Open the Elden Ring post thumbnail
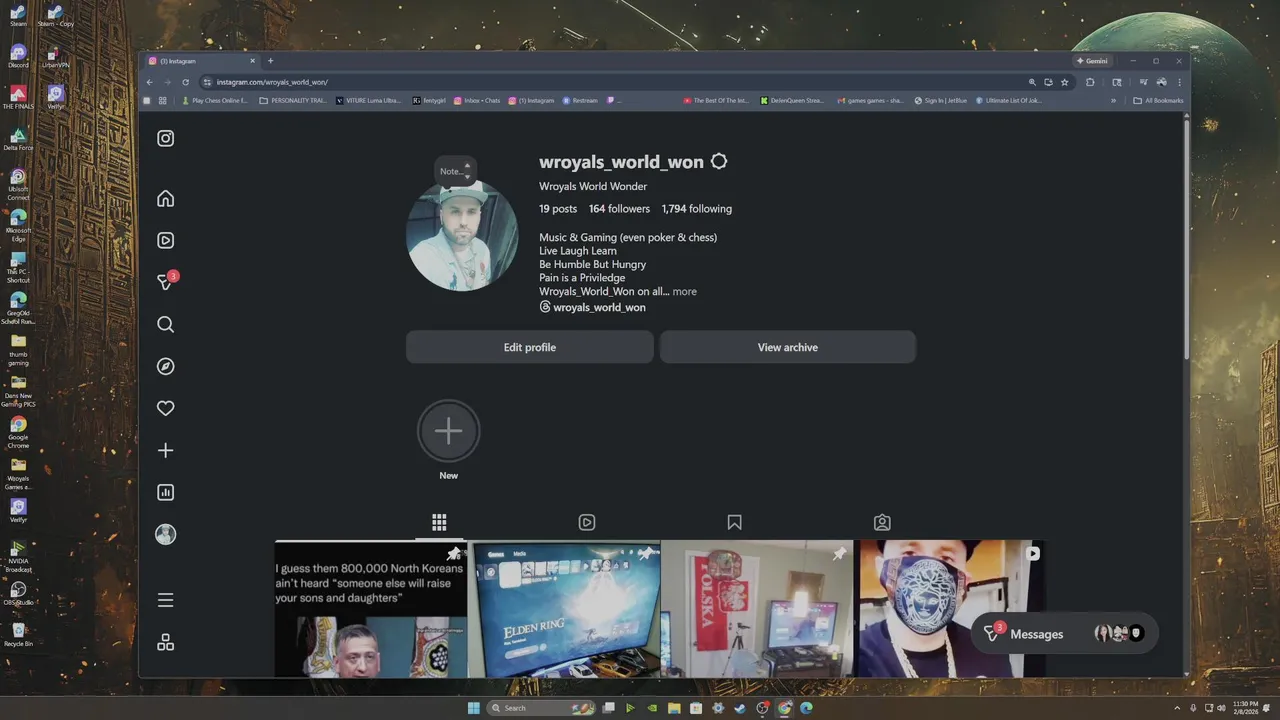This screenshot has height=720, width=1280. [564, 609]
